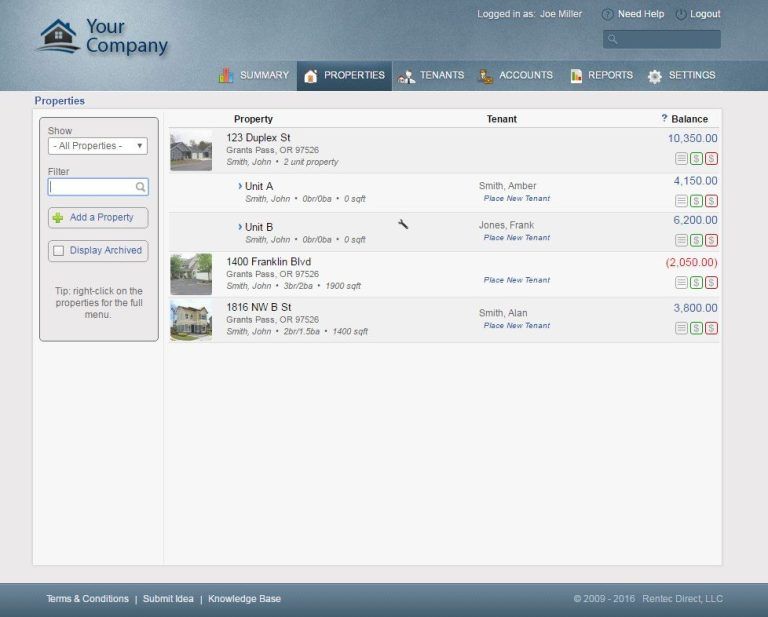Screen dimensions: 768x617
Task: Click Place New Tenant under Jones, Frank
Action: point(517,237)
